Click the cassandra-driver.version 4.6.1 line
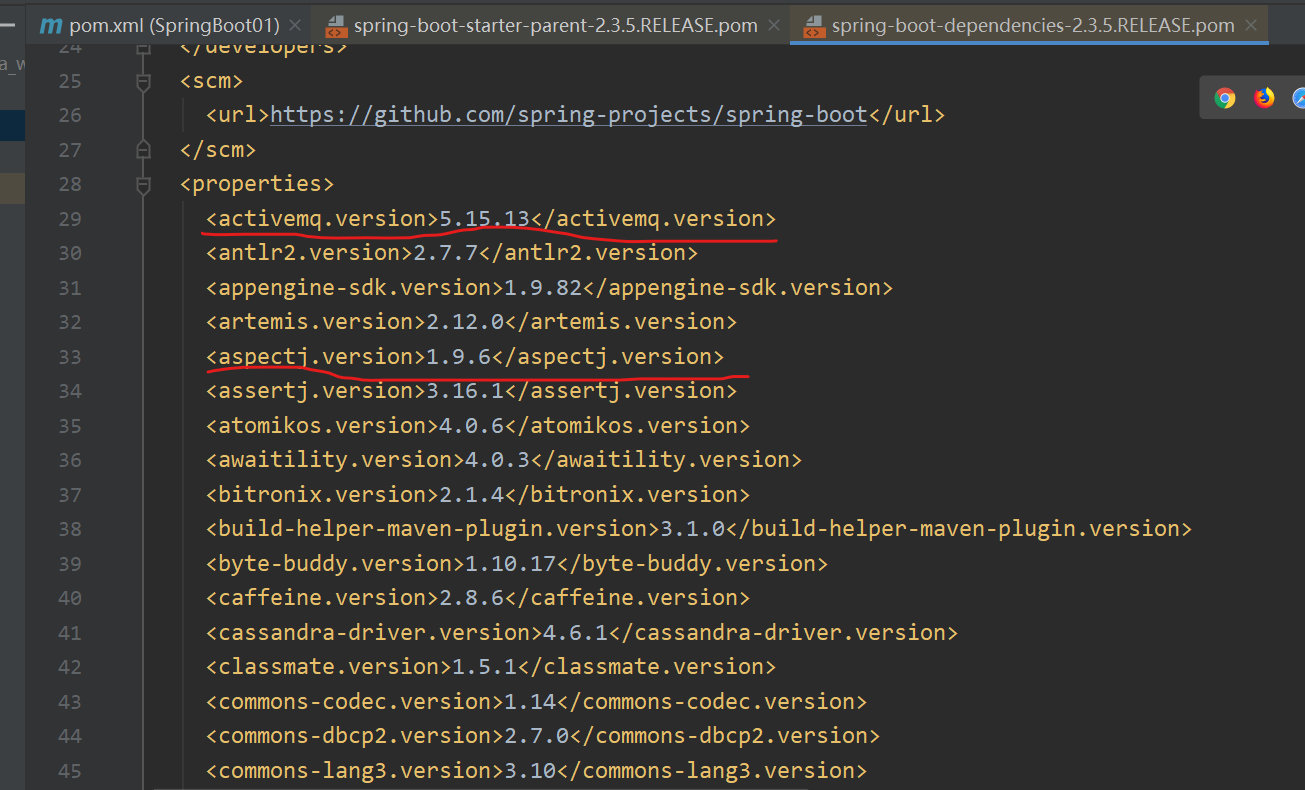The width and height of the screenshot is (1305, 790). [x=582, y=632]
